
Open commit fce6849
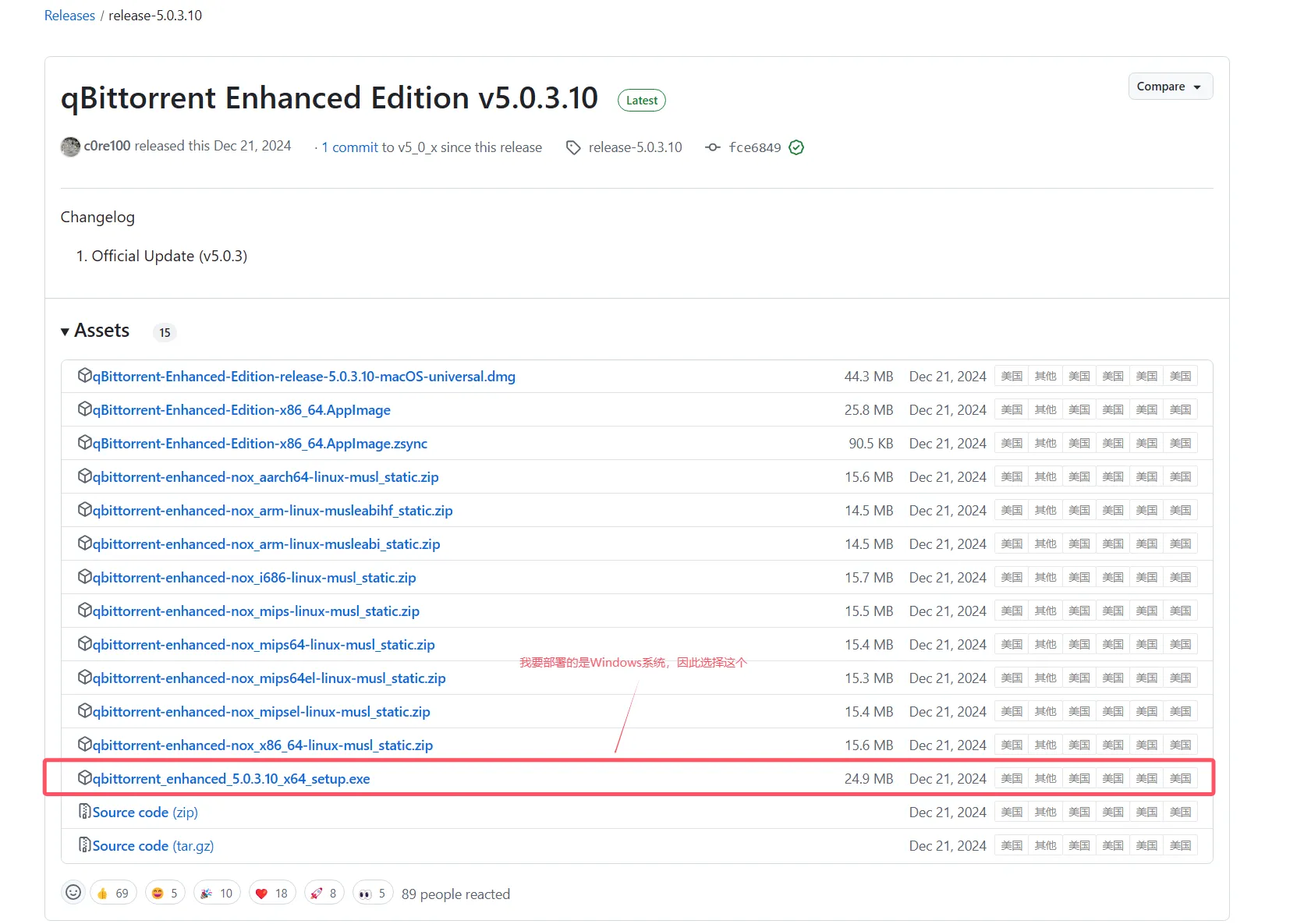(x=754, y=147)
